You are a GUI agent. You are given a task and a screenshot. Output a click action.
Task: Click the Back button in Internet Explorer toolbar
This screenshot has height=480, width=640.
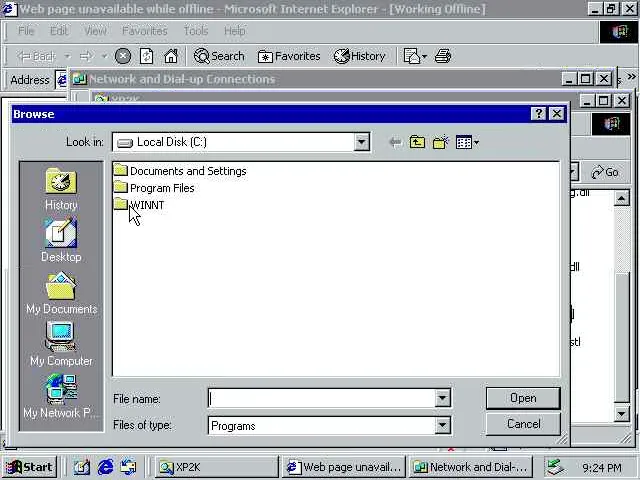tap(36, 56)
